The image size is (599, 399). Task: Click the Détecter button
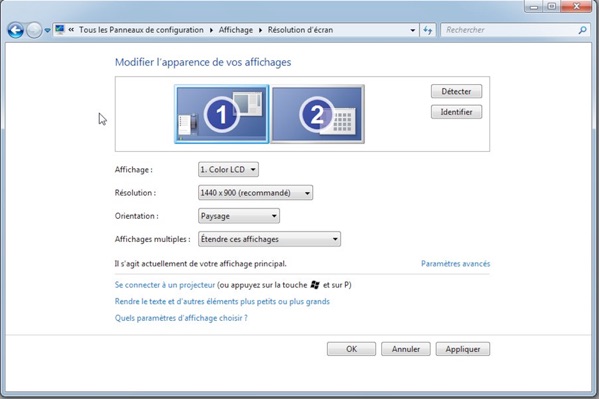(457, 91)
